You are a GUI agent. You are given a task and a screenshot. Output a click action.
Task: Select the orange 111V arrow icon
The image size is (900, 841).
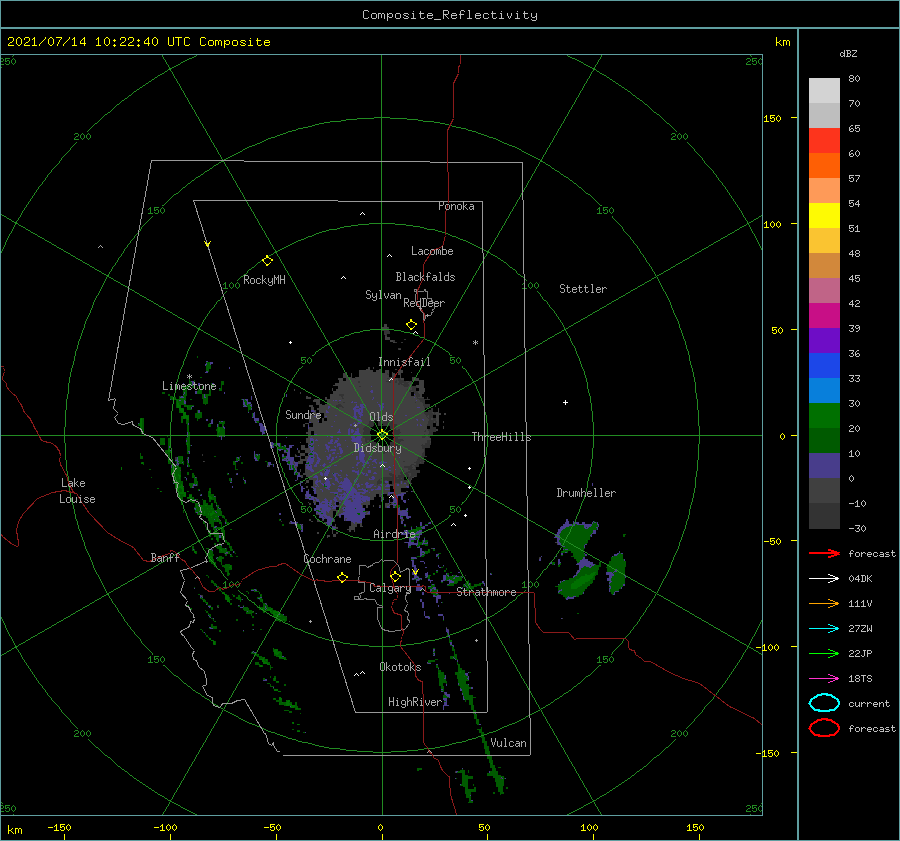point(824,603)
